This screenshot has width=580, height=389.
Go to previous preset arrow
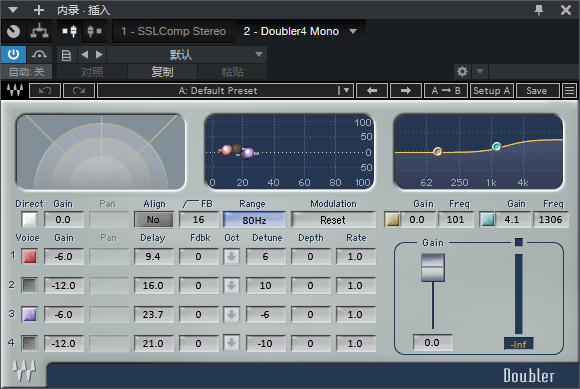click(x=85, y=55)
